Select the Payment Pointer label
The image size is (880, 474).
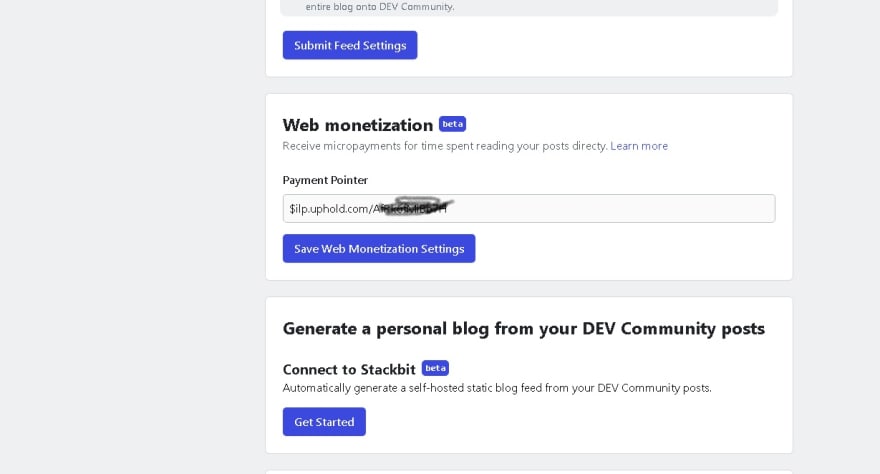tap(325, 180)
